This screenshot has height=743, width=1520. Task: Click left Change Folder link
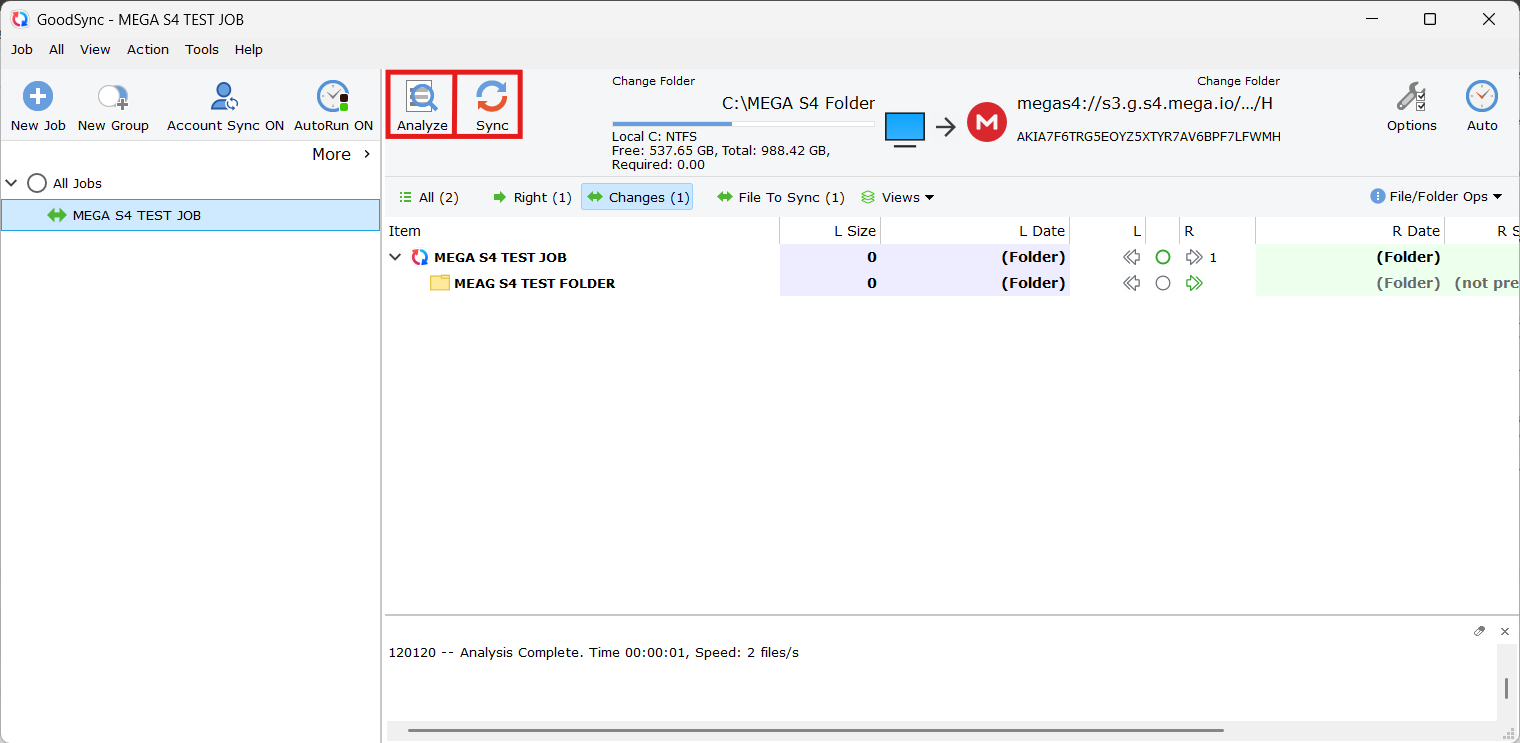coord(653,81)
